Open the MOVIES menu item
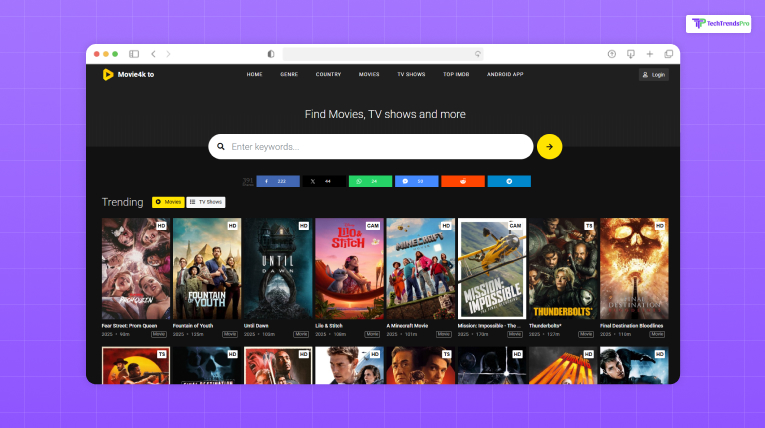 pos(369,74)
